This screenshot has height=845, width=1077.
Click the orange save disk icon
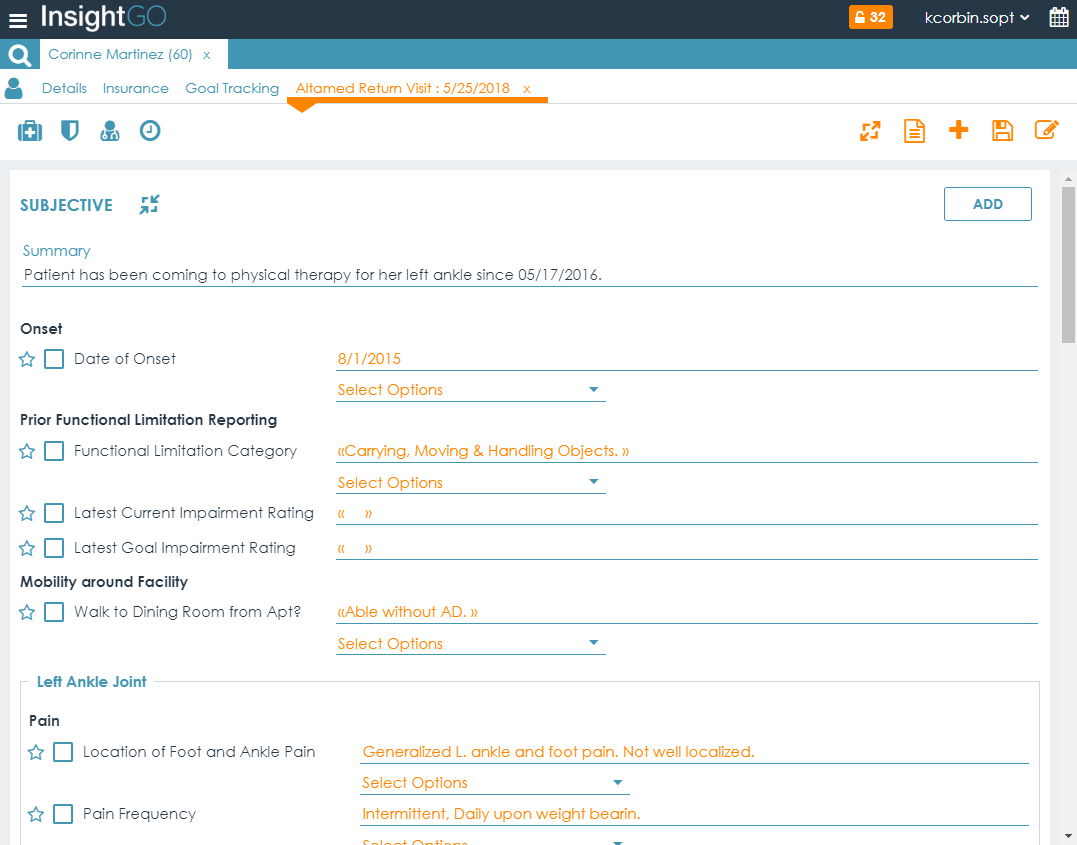pos(1002,130)
